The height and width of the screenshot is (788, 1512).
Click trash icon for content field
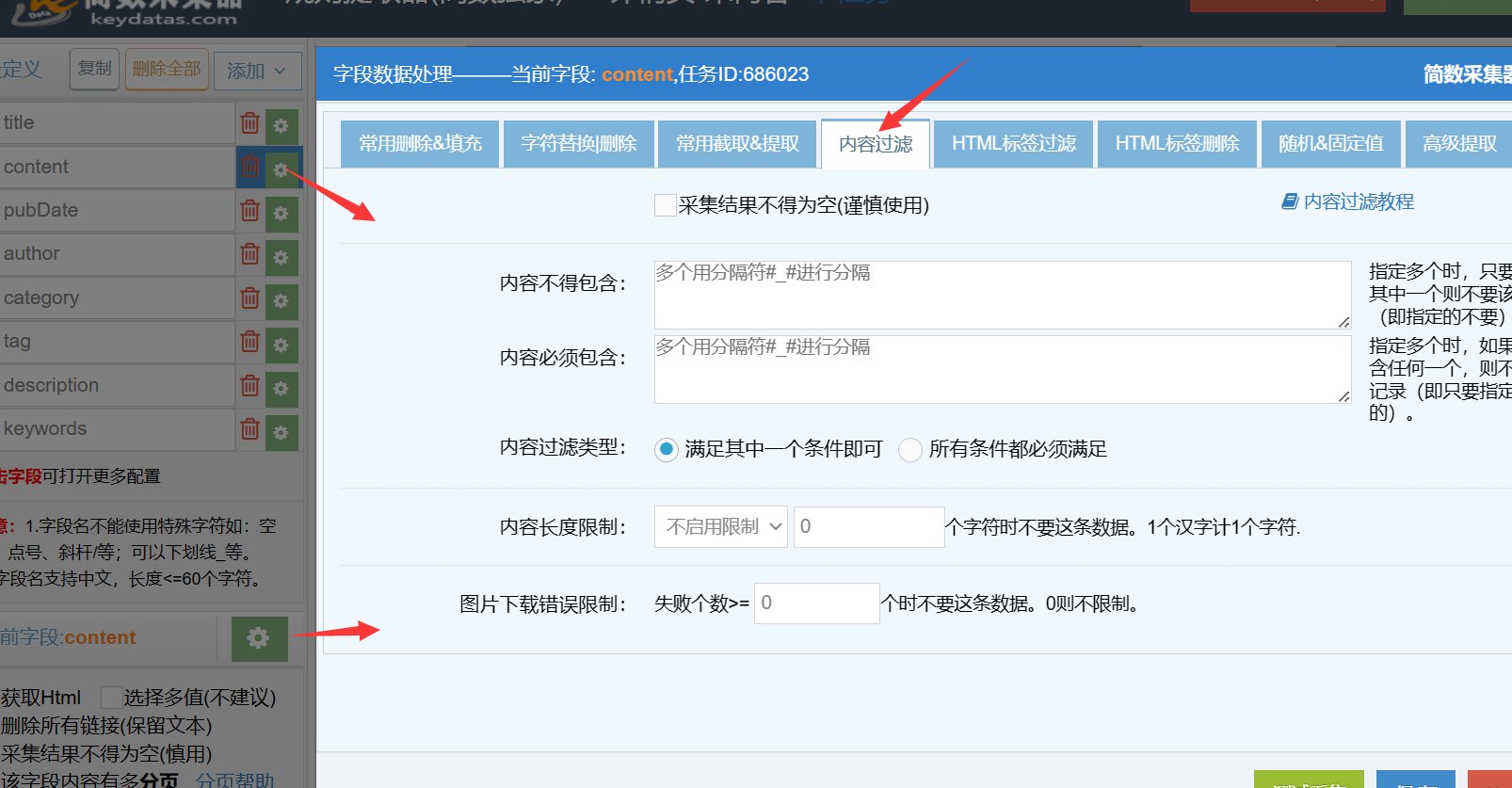[x=249, y=167]
